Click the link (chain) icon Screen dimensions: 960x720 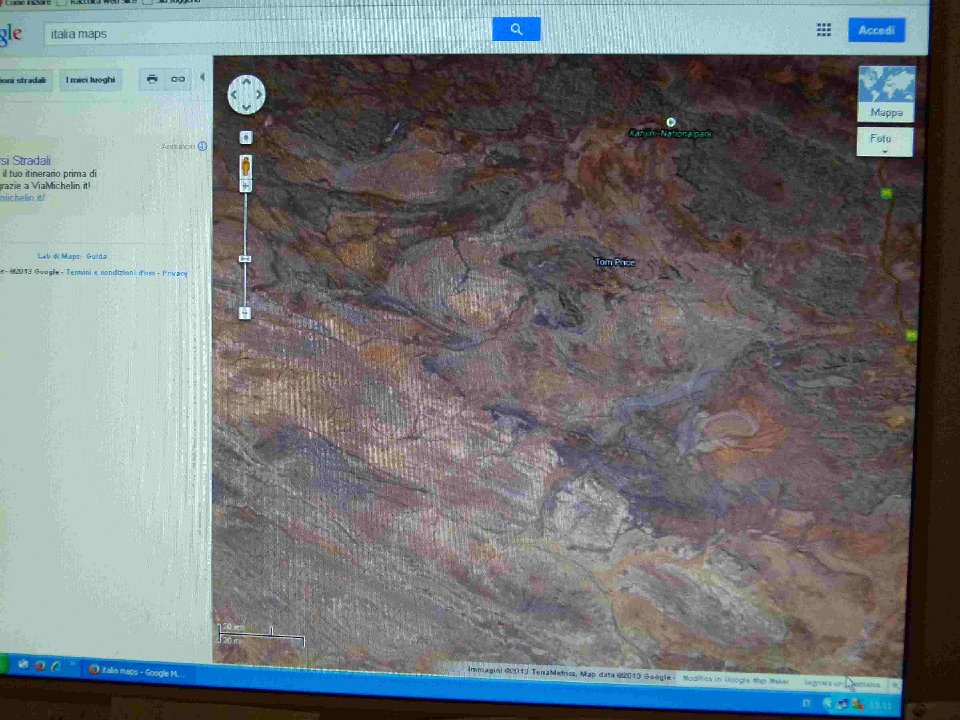click(178, 79)
